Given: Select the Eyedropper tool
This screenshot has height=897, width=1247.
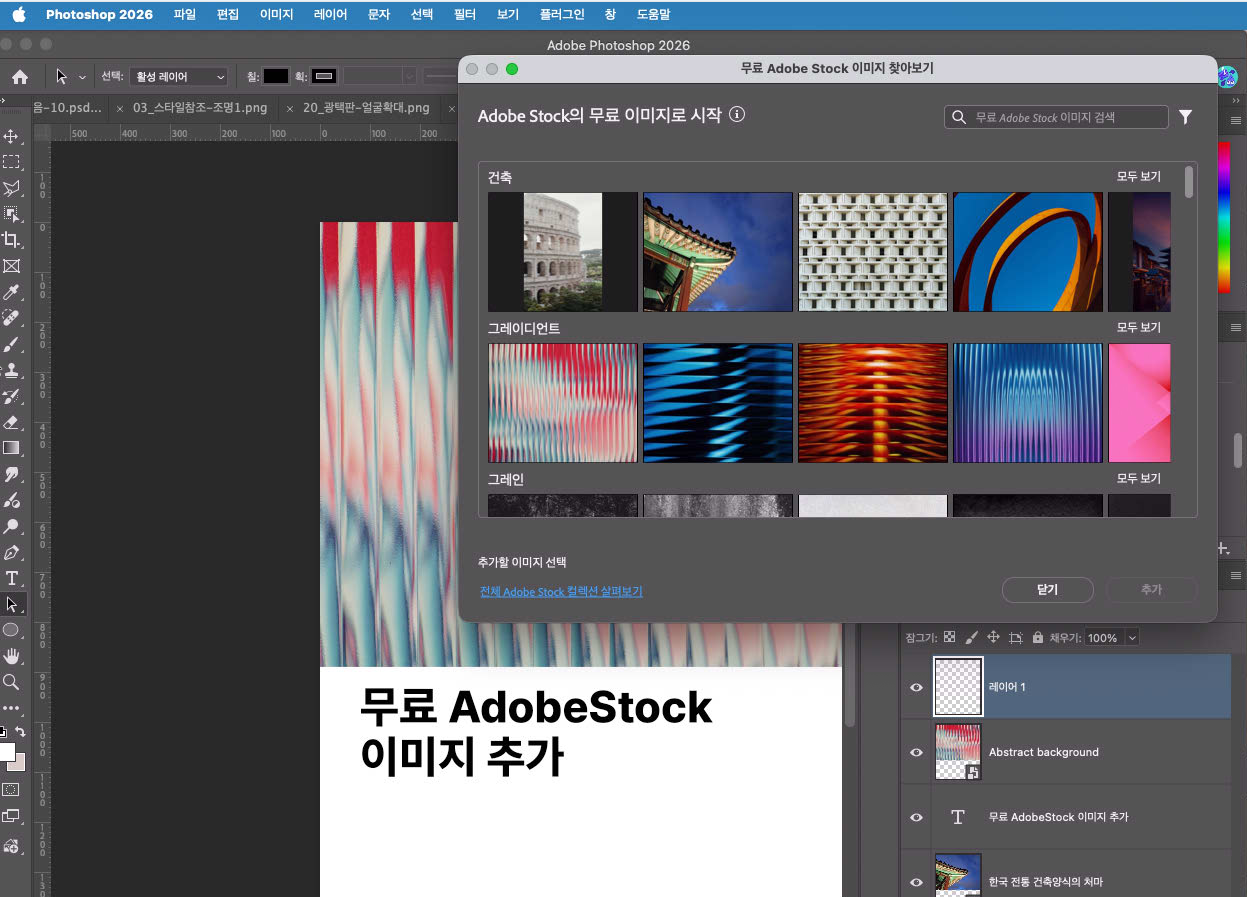Looking at the screenshot, I should click(12, 292).
